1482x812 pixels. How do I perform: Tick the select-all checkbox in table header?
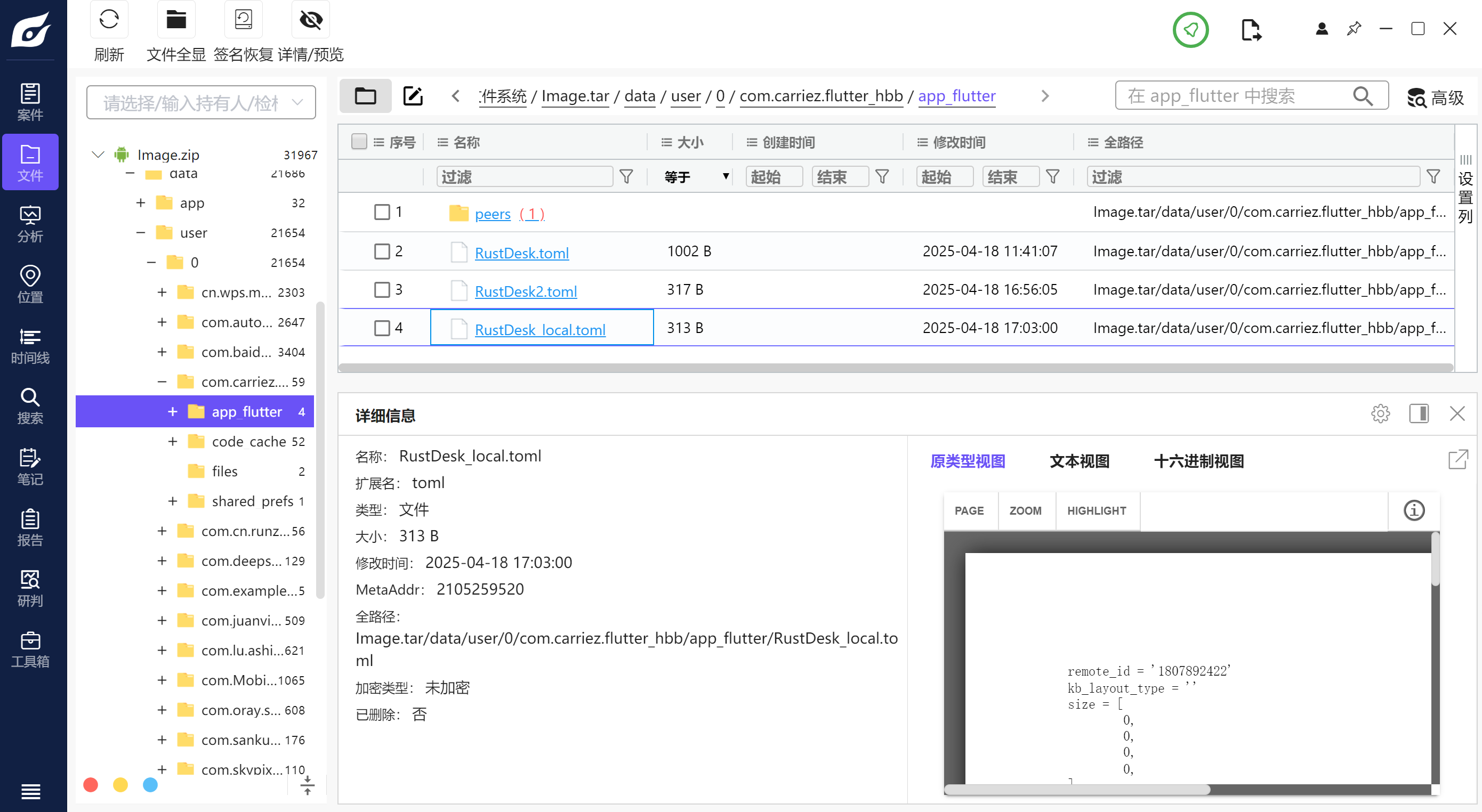[x=359, y=142]
